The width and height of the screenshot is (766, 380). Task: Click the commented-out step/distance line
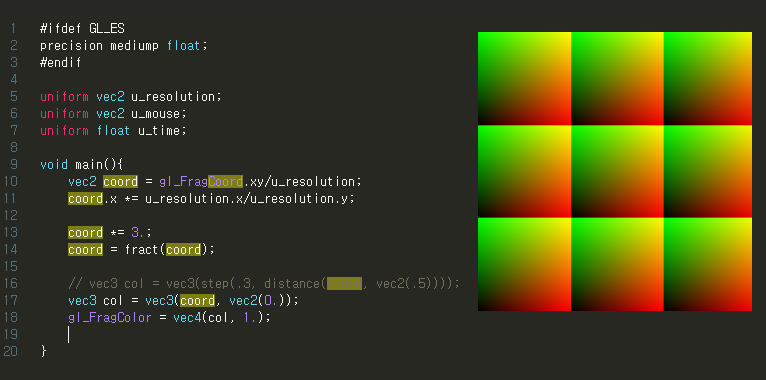coord(264,283)
